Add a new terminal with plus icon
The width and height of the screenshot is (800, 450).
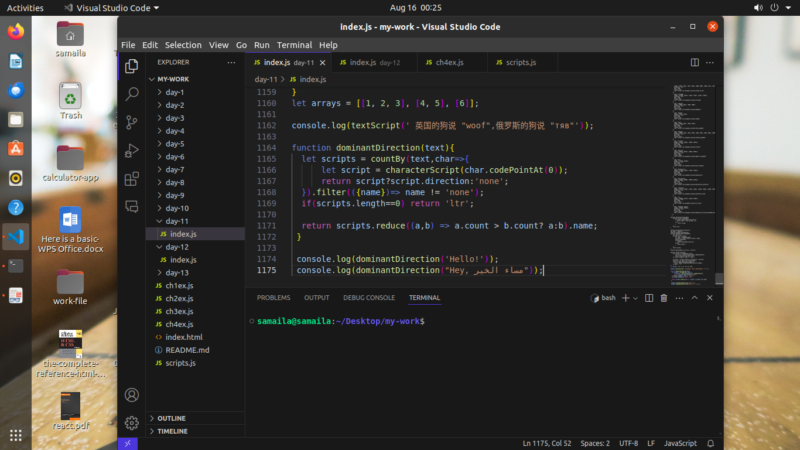[626, 298]
